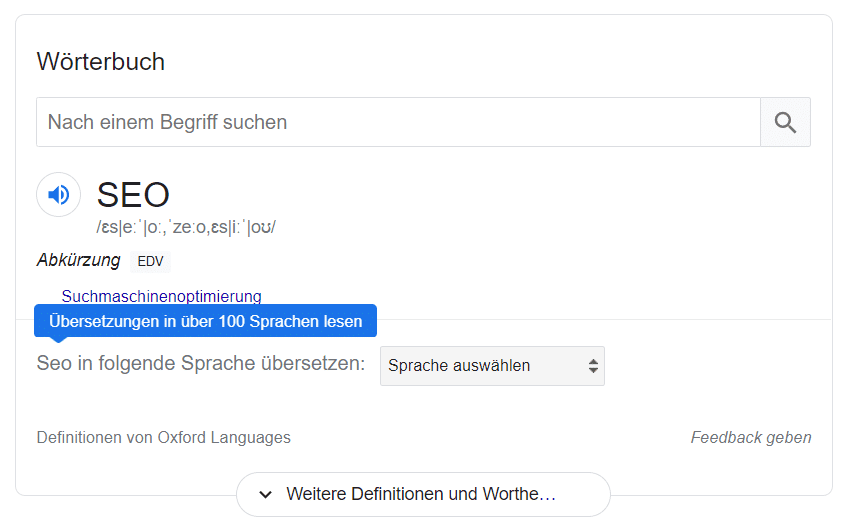Click the magnifying glass search icon
The width and height of the screenshot is (863, 530).
click(785, 123)
